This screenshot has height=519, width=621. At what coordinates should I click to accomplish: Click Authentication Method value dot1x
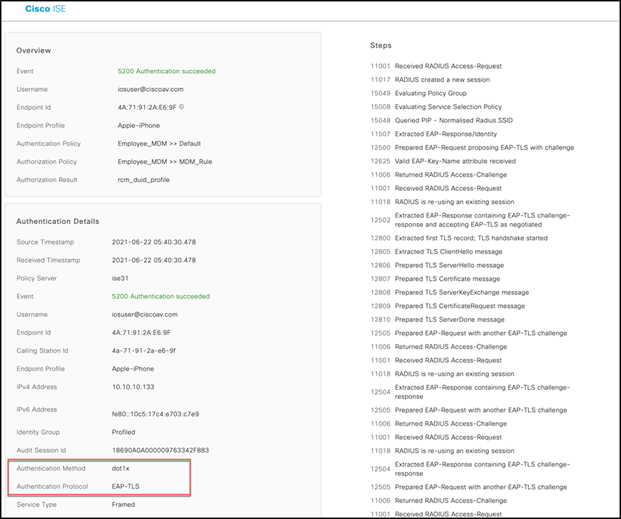pos(120,469)
